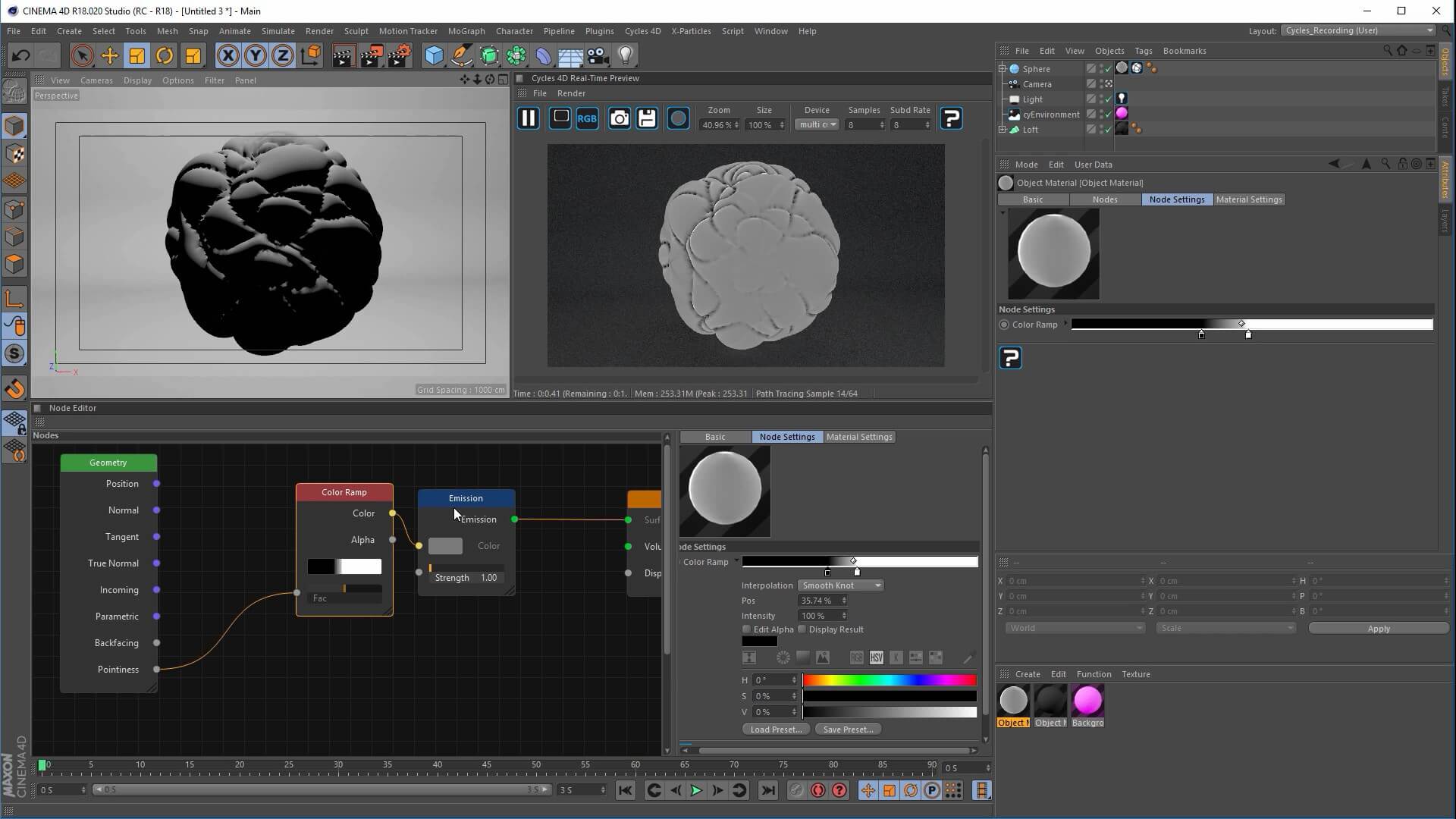Click the Rotate tool icon
1456x819 pixels.
click(x=165, y=55)
